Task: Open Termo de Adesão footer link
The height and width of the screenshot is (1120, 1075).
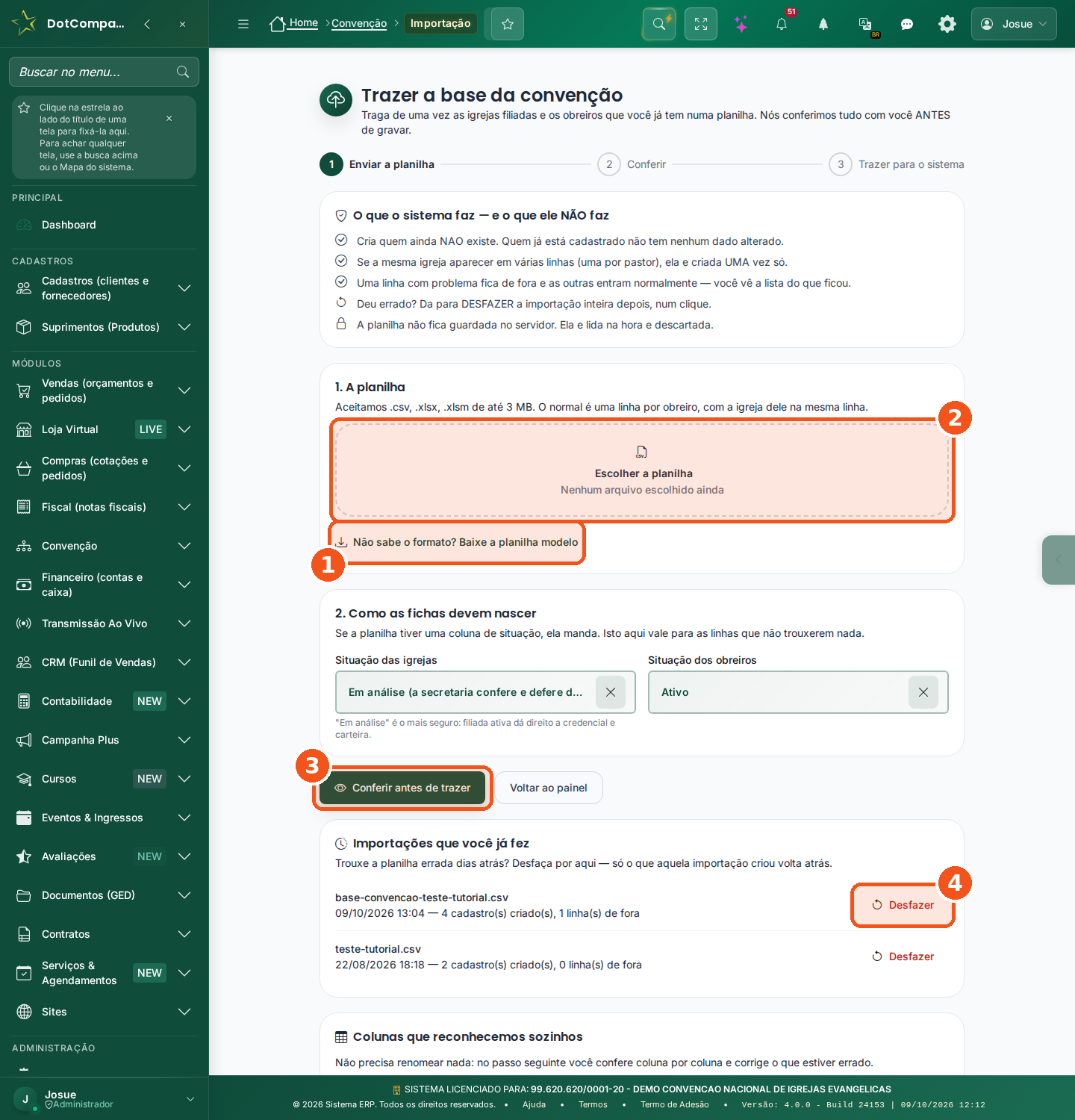Action: point(675,1104)
